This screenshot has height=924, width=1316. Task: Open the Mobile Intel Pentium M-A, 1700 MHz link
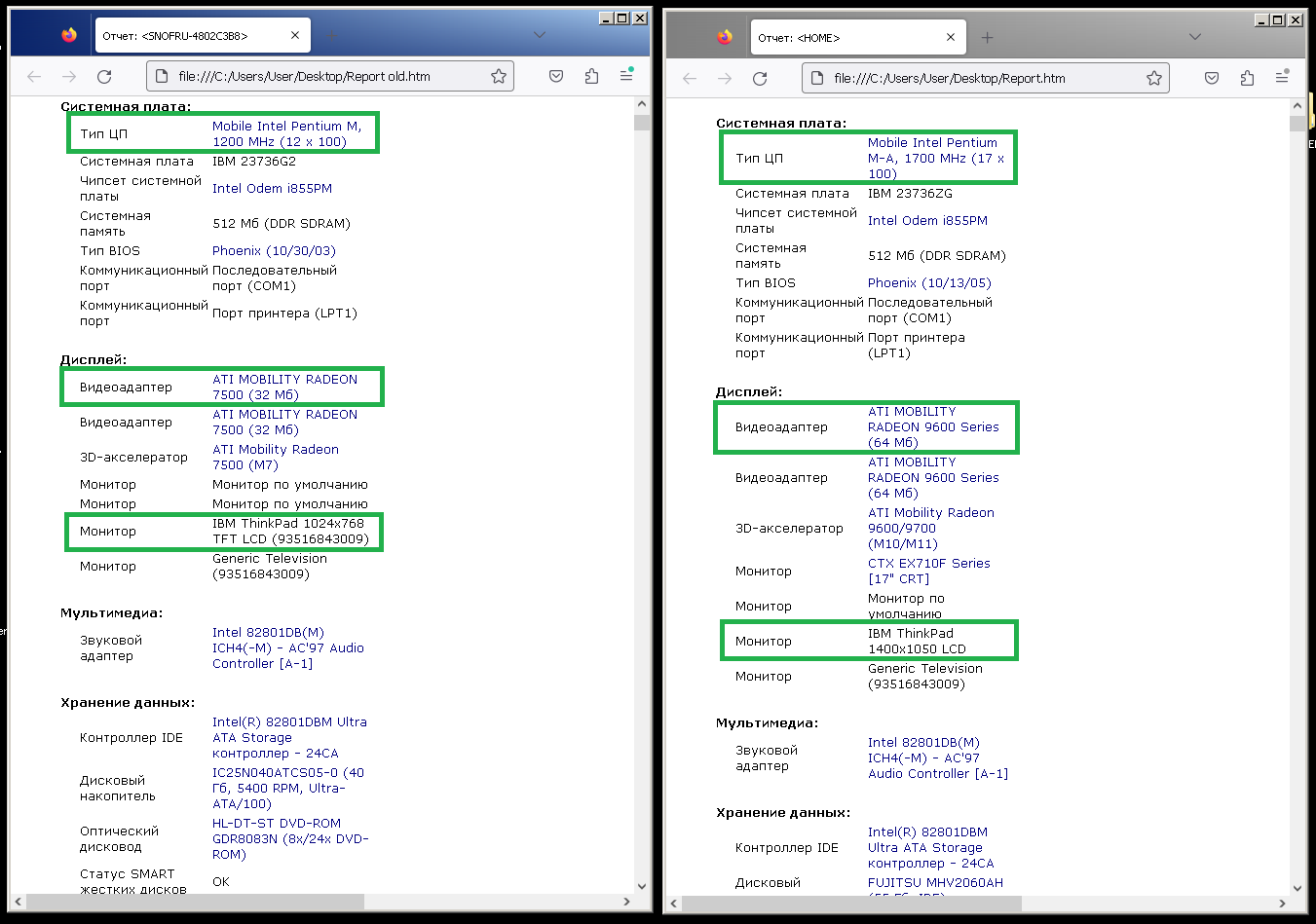click(x=936, y=158)
